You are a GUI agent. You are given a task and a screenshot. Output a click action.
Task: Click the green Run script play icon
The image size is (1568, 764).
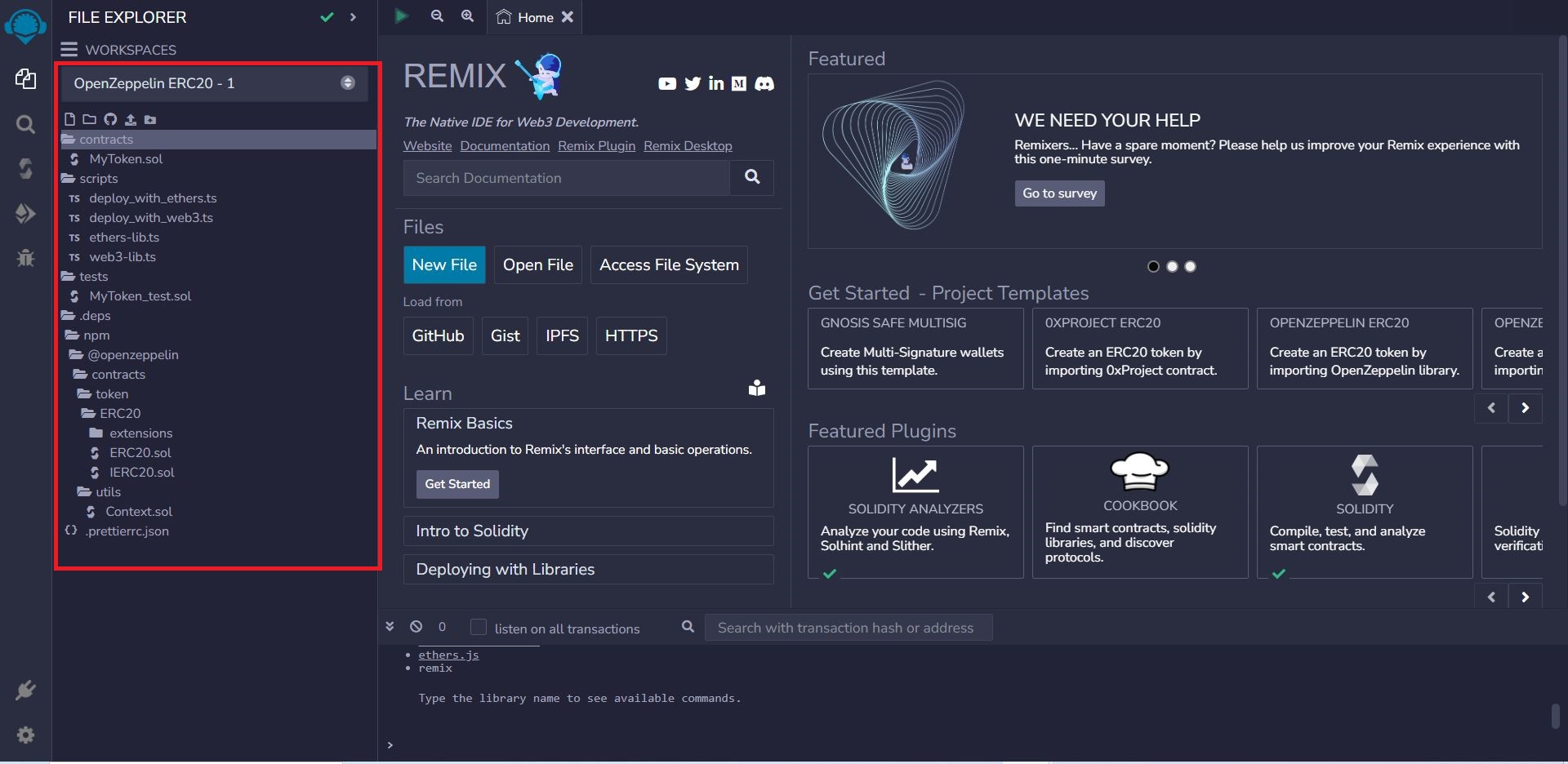coord(401,16)
